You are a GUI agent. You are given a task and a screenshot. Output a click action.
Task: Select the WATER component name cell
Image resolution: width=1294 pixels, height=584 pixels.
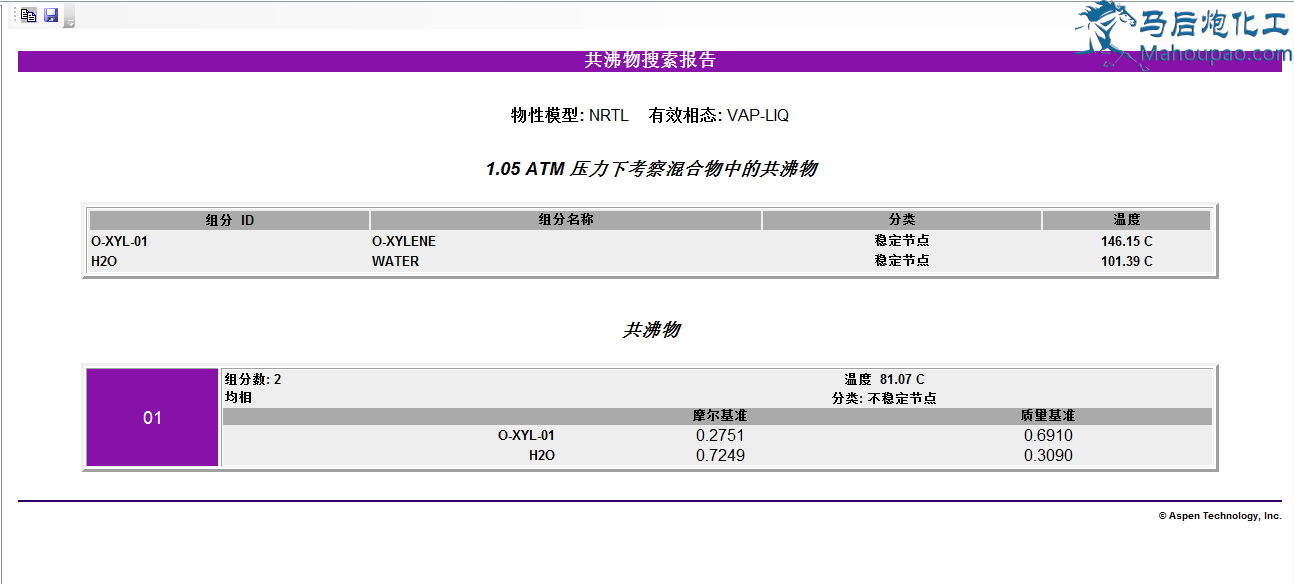pos(396,261)
